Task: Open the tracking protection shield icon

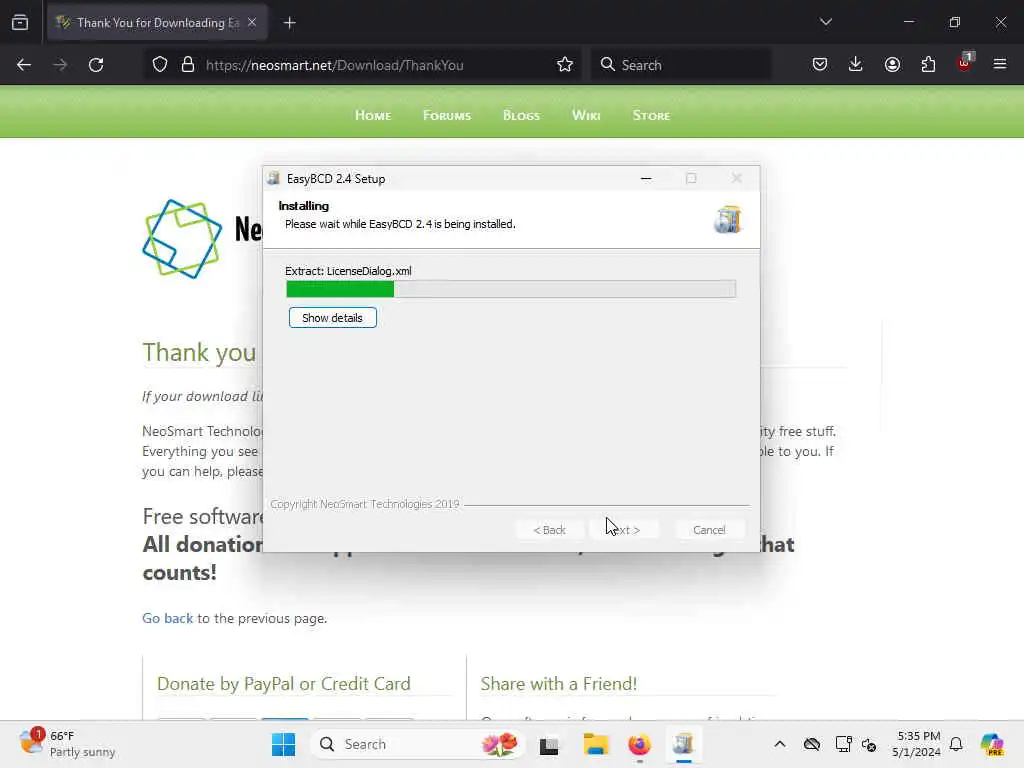Action: 160,65
